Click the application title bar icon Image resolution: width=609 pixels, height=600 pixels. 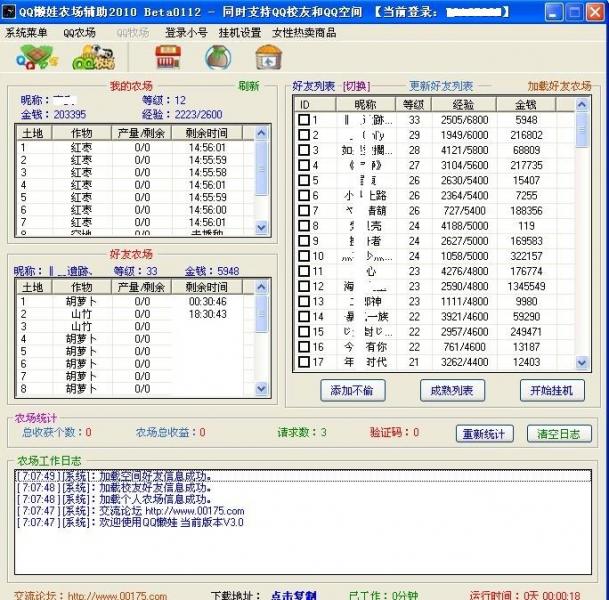tap(9, 12)
